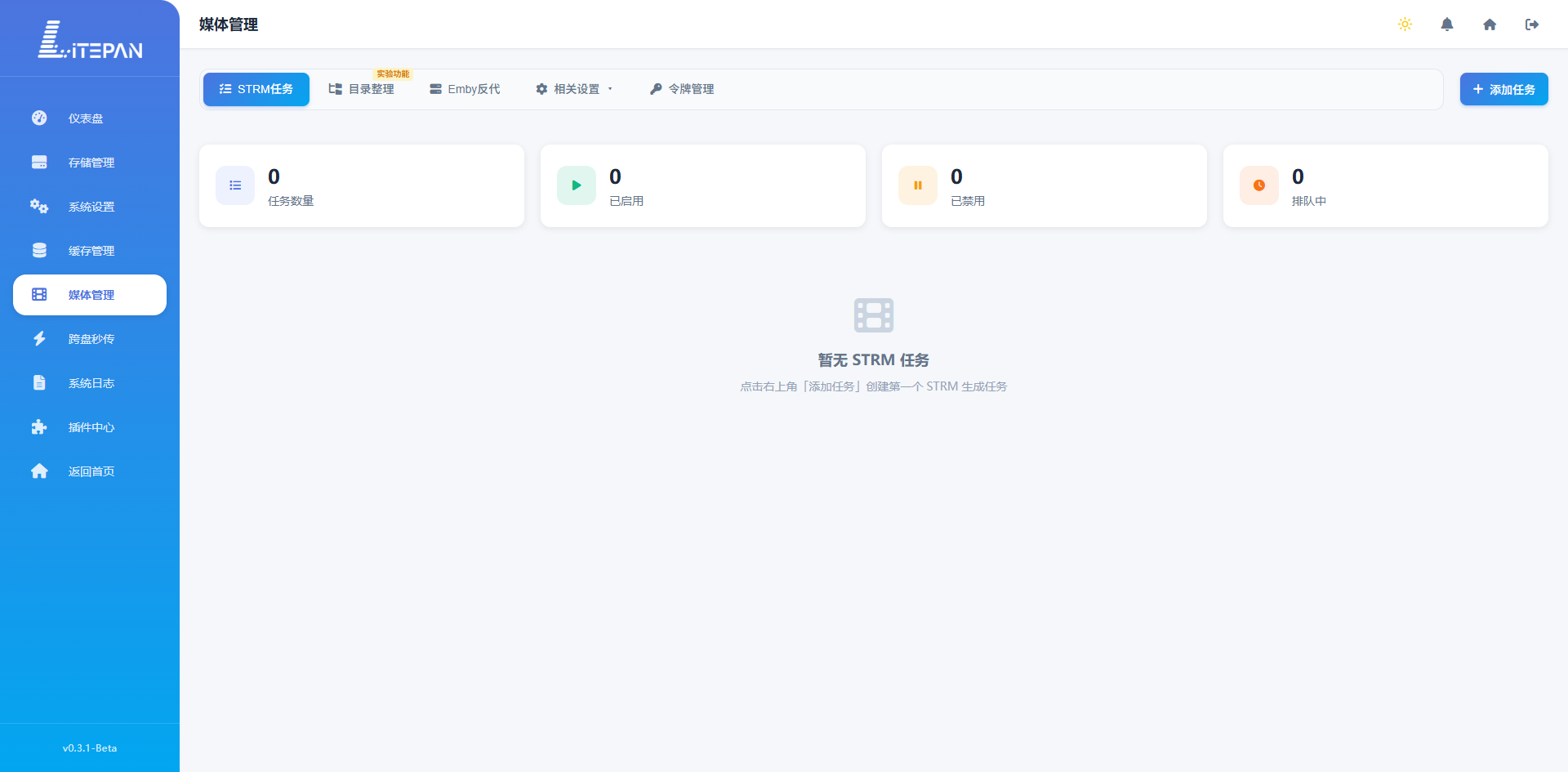1568x772 pixels.
Task: Click the LitePan logo
Action: (x=90, y=40)
